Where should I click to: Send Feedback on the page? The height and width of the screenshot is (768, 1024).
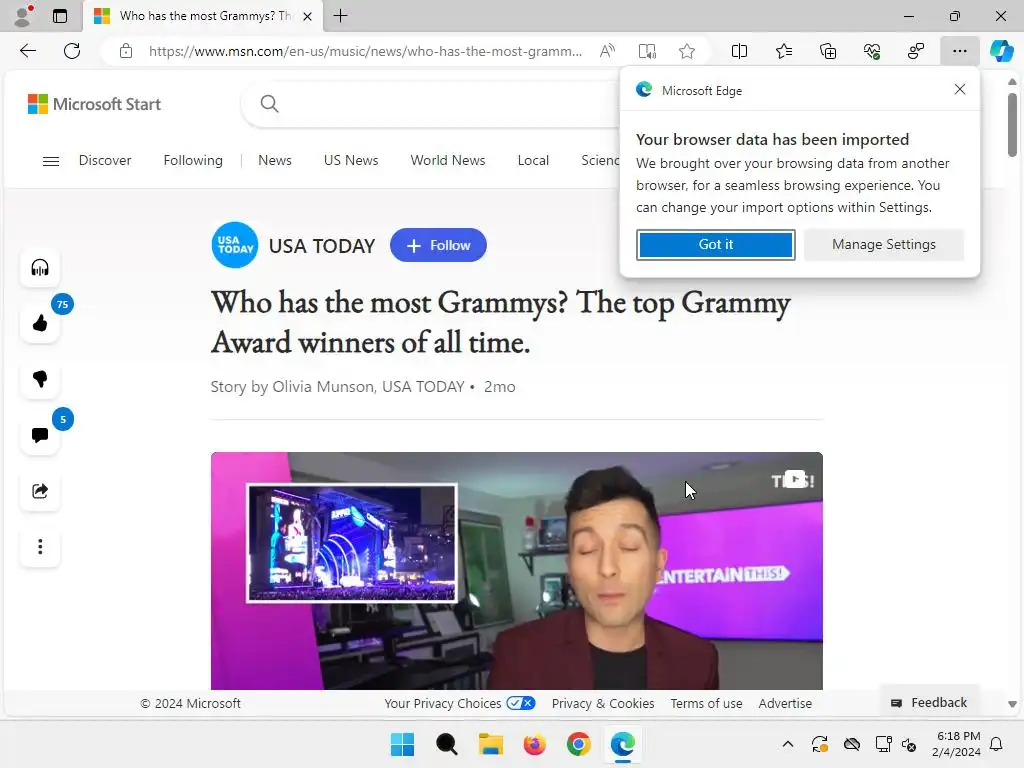click(x=929, y=703)
